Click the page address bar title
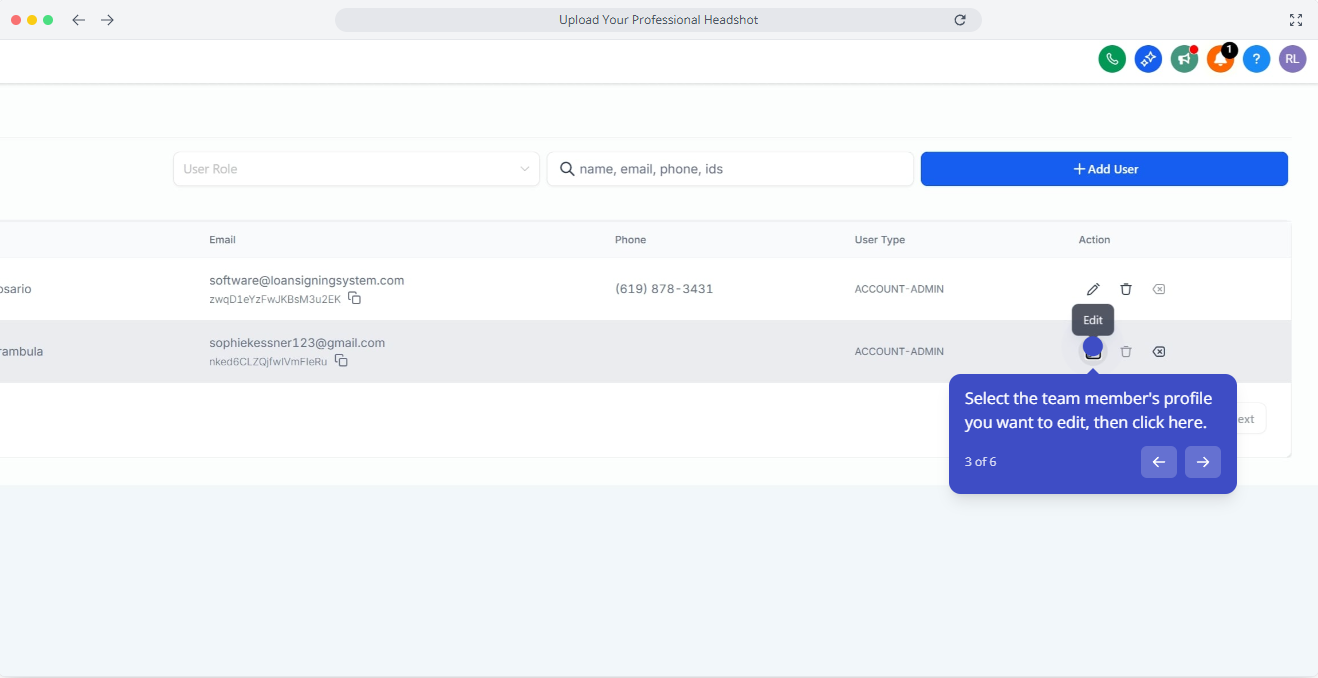 [x=658, y=20]
